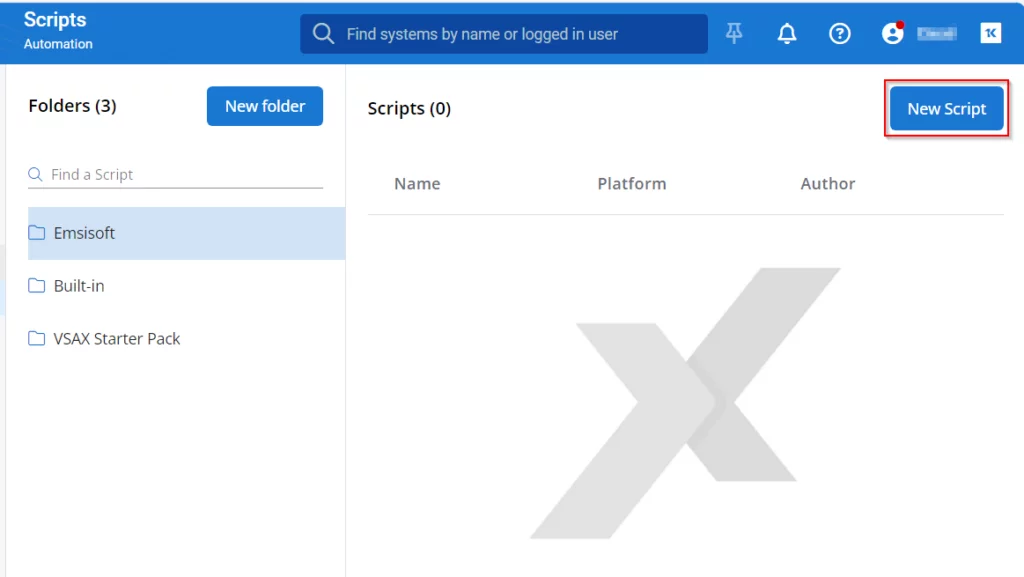Click the blurred username beside the avatar
Image resolution: width=1024 pixels, height=577 pixels.
point(937,33)
